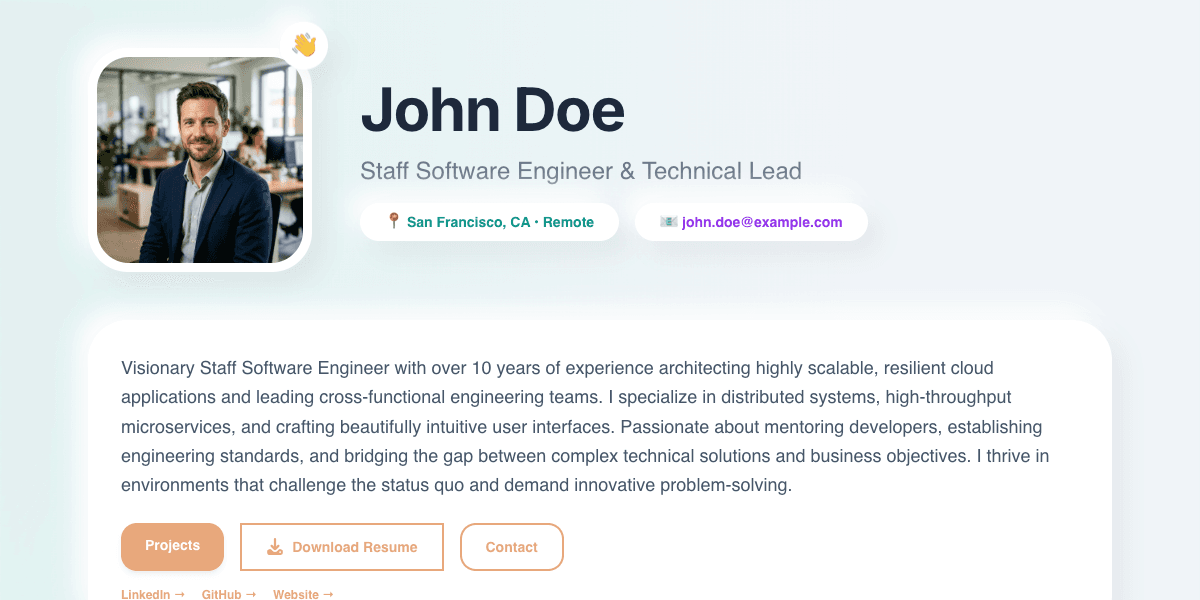This screenshot has height=600, width=1200.
Task: Click the john.doe@example.com email address
Action: [x=762, y=222]
